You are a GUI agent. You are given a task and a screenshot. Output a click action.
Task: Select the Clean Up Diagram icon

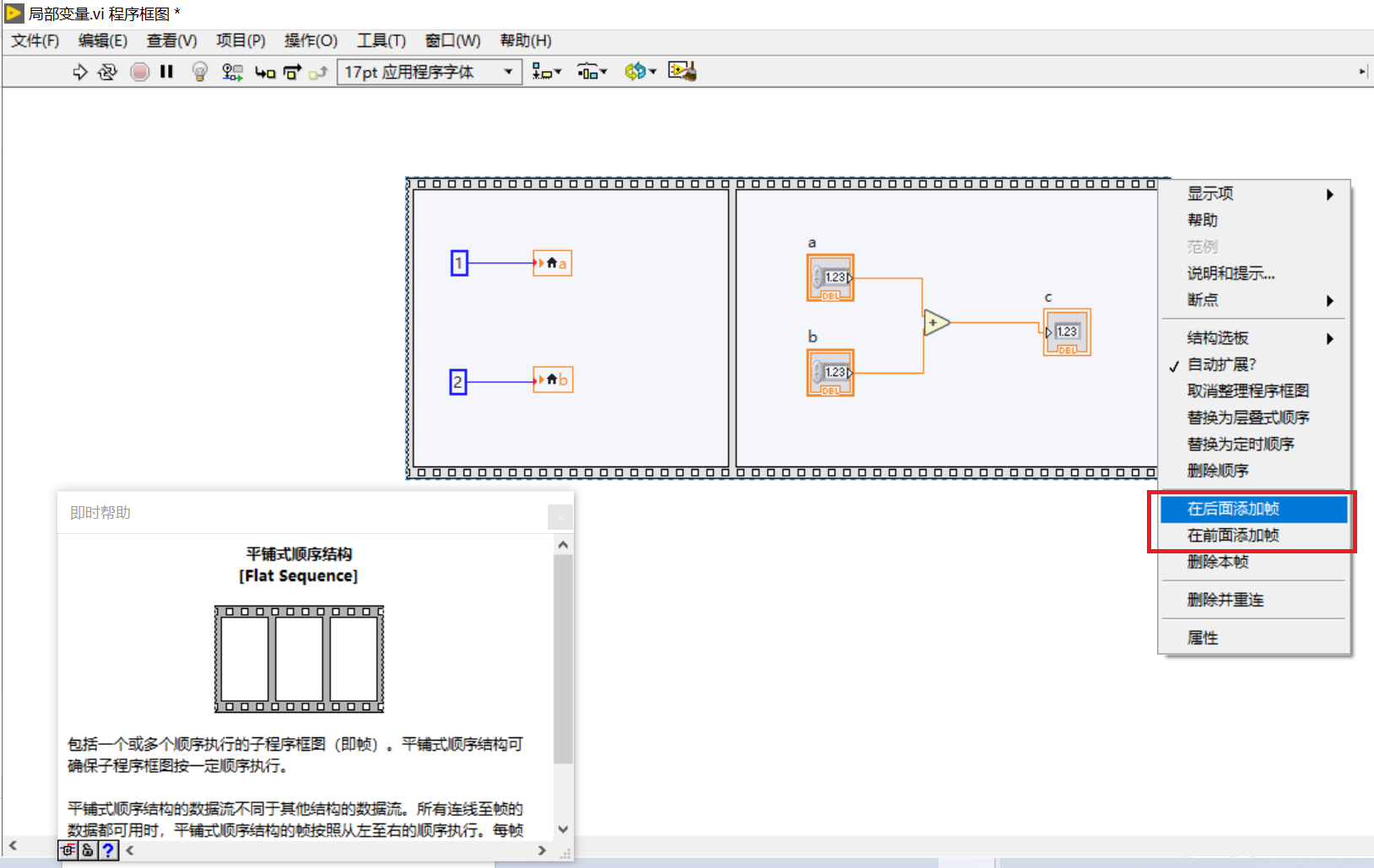point(682,72)
